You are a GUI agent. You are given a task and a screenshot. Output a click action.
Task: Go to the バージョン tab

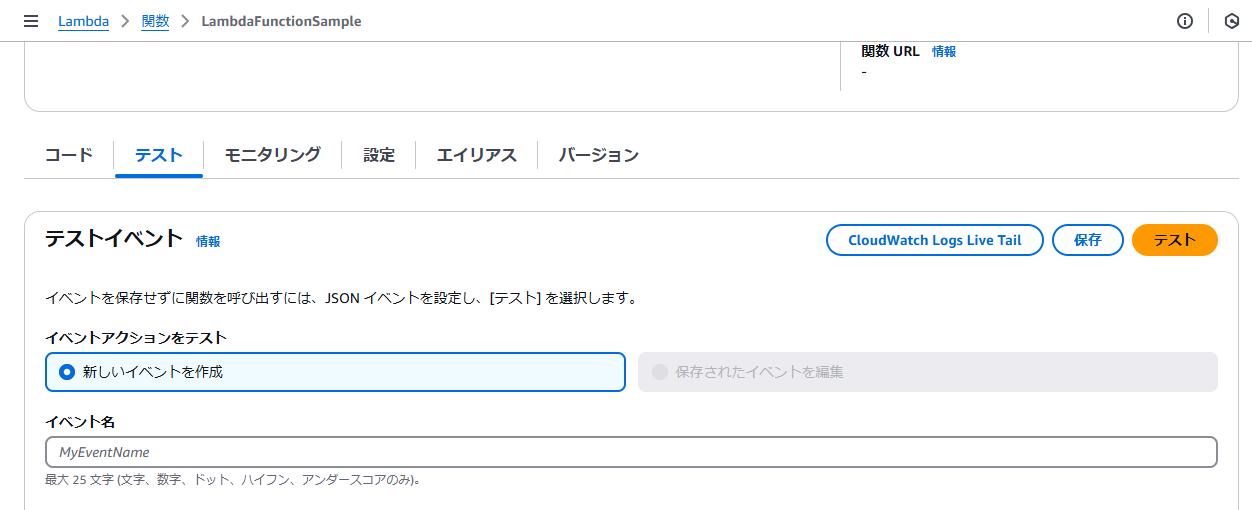(598, 155)
